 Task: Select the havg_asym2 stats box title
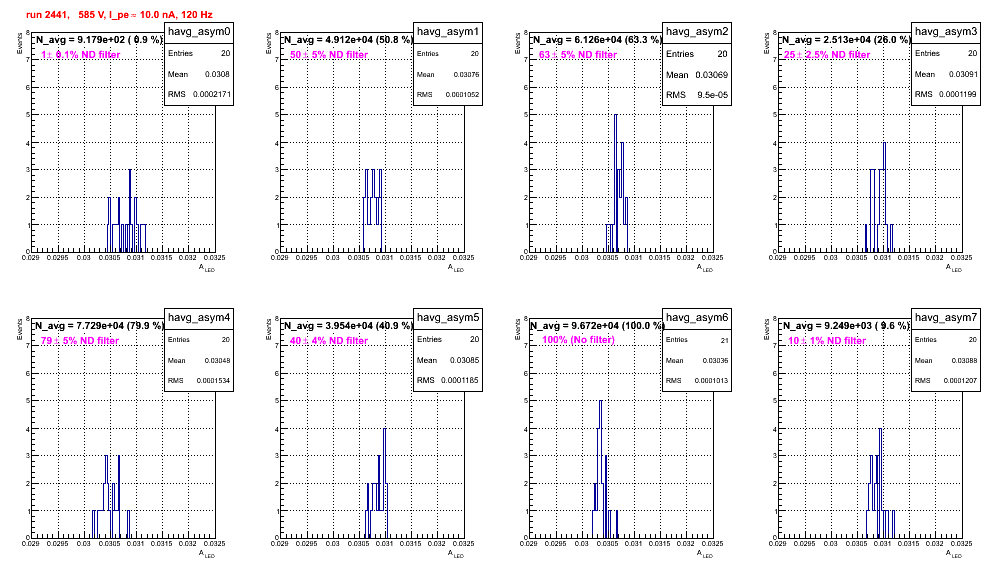[x=697, y=32]
